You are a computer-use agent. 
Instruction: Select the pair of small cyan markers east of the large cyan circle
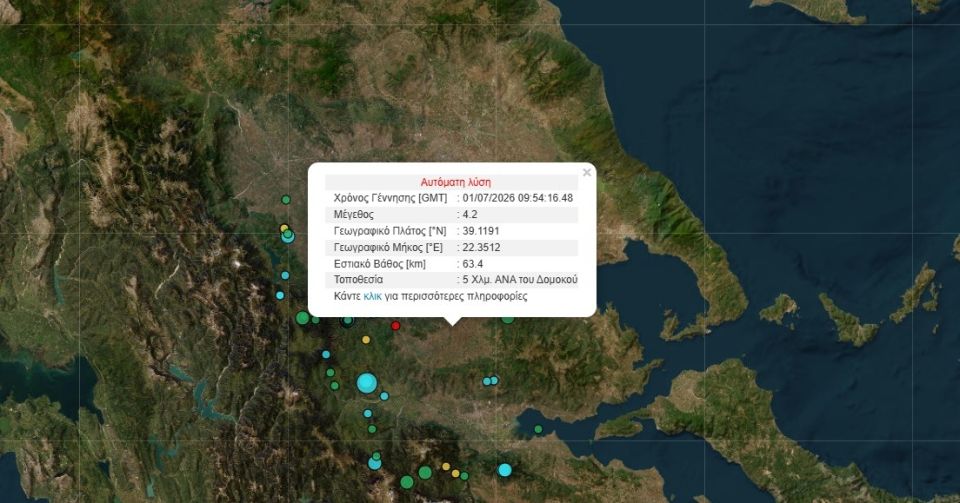(x=490, y=381)
